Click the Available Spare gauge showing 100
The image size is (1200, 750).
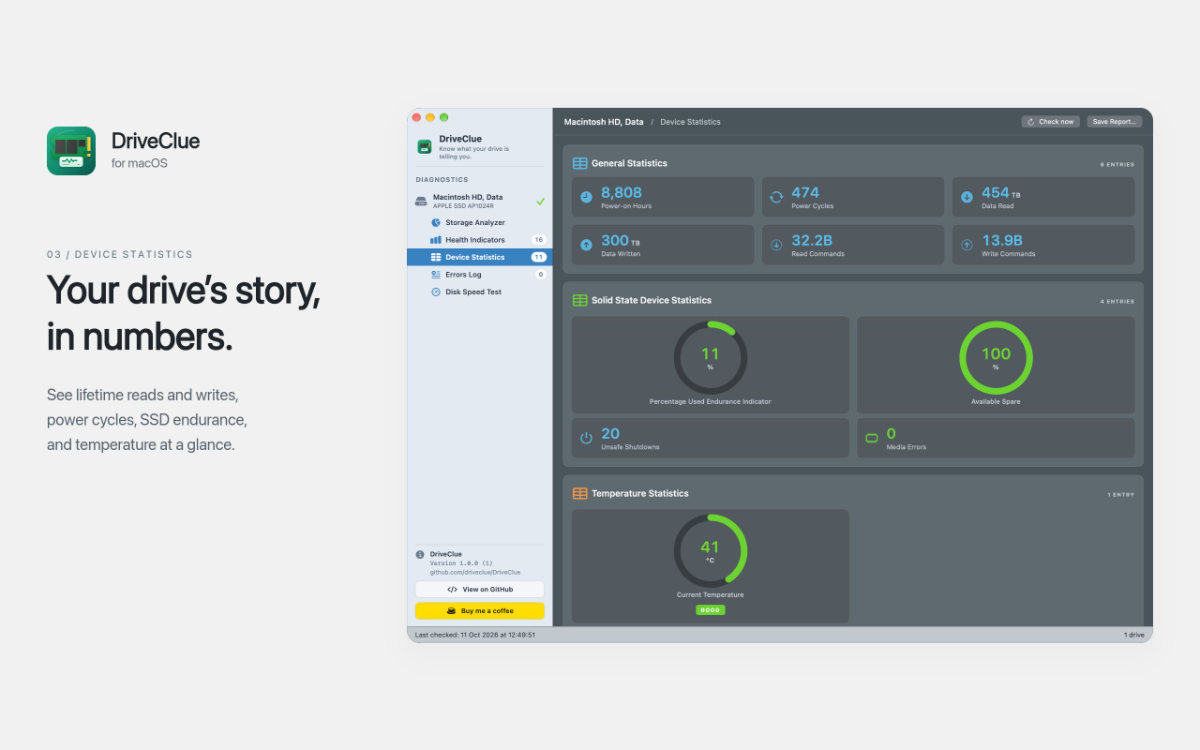point(996,357)
